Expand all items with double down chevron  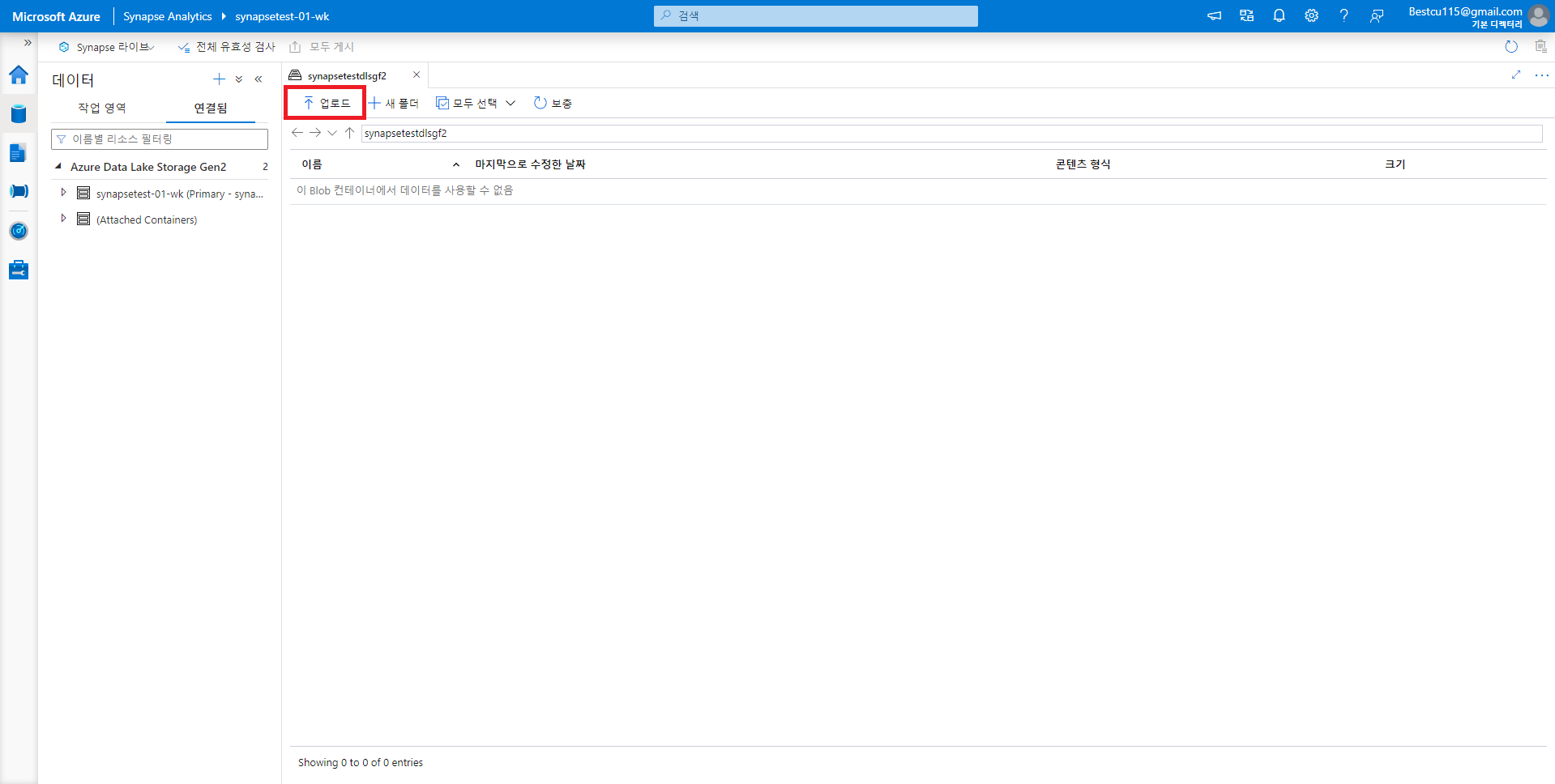tap(239, 79)
